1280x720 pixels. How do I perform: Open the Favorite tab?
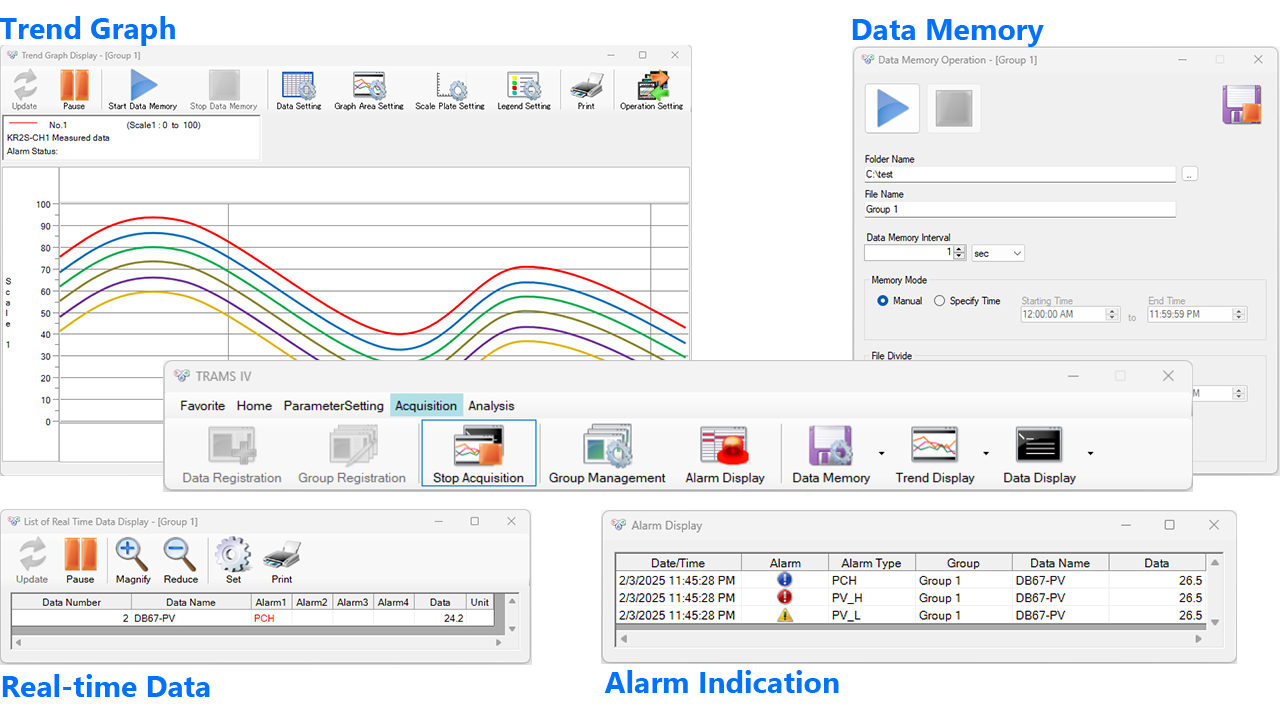tap(203, 405)
